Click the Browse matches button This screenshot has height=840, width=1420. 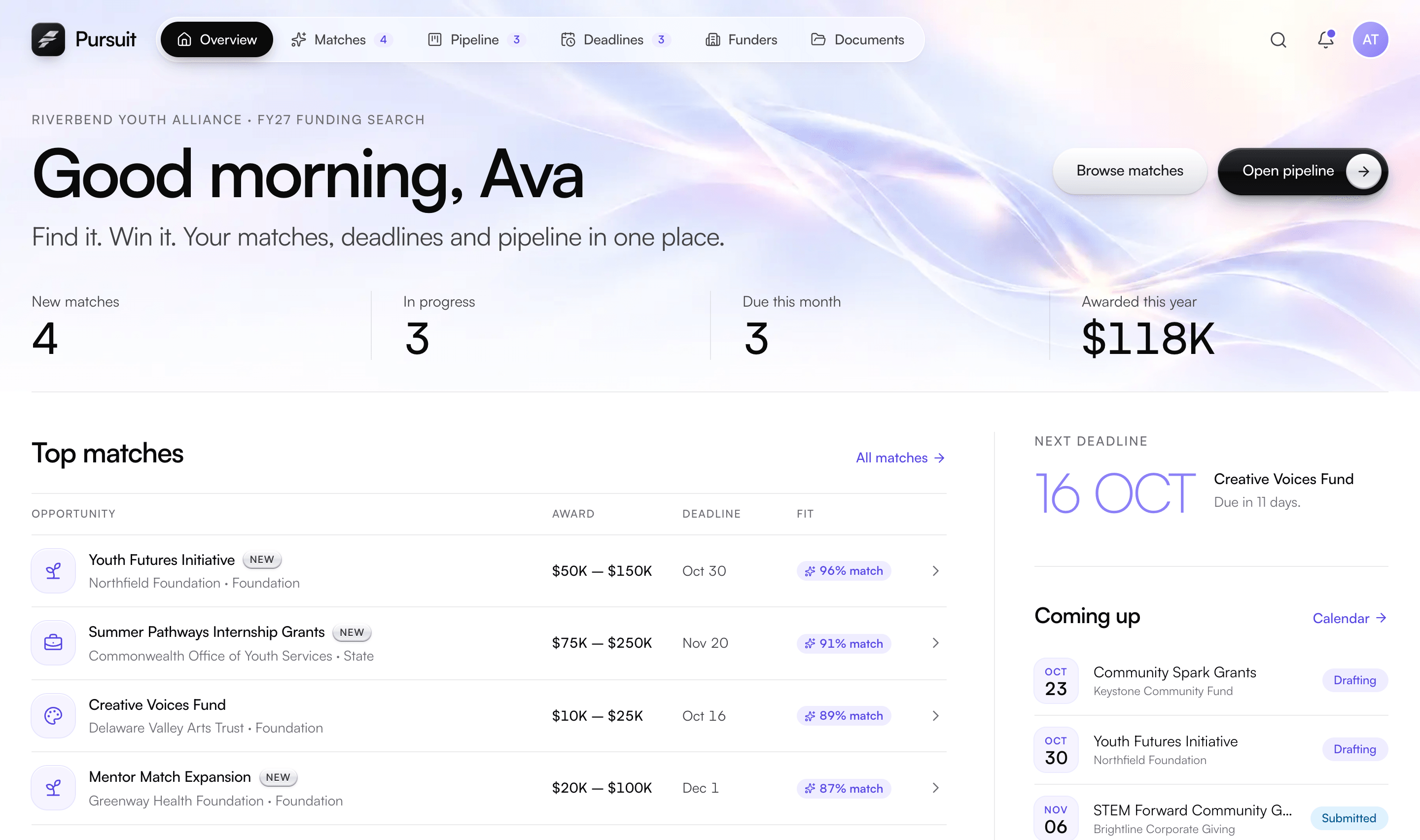[1130, 171]
